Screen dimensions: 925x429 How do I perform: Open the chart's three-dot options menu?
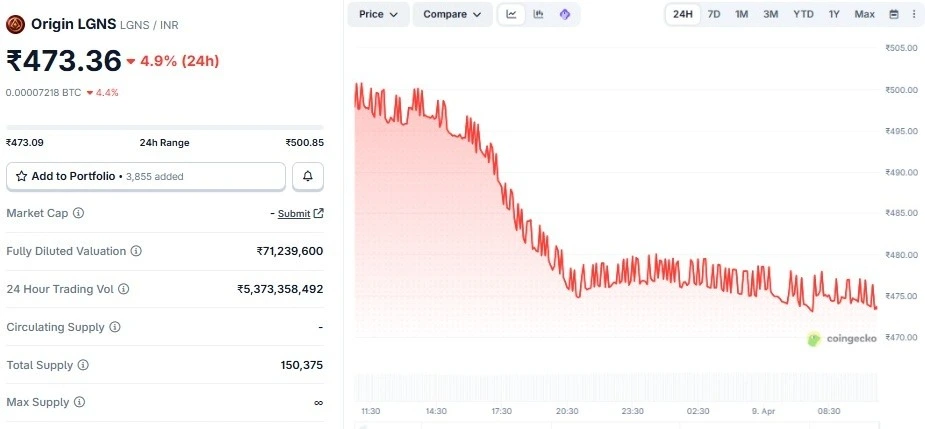(913, 14)
